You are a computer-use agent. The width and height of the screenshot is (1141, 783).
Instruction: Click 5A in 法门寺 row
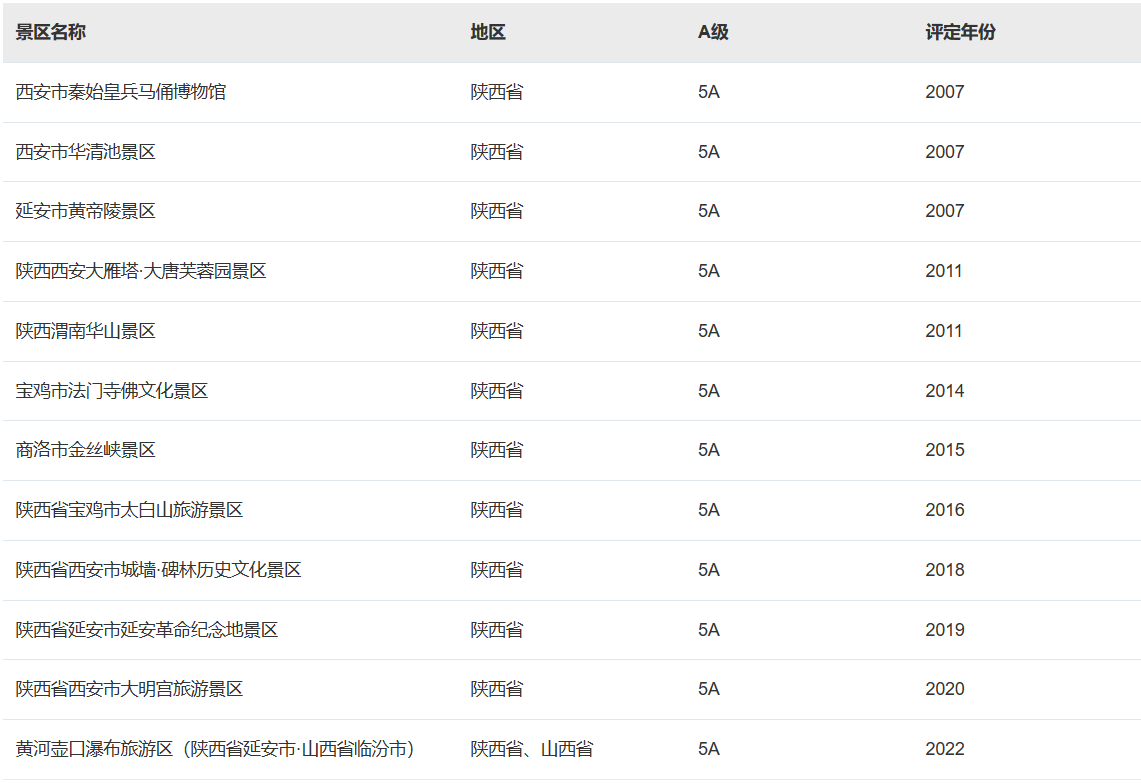[x=709, y=391]
